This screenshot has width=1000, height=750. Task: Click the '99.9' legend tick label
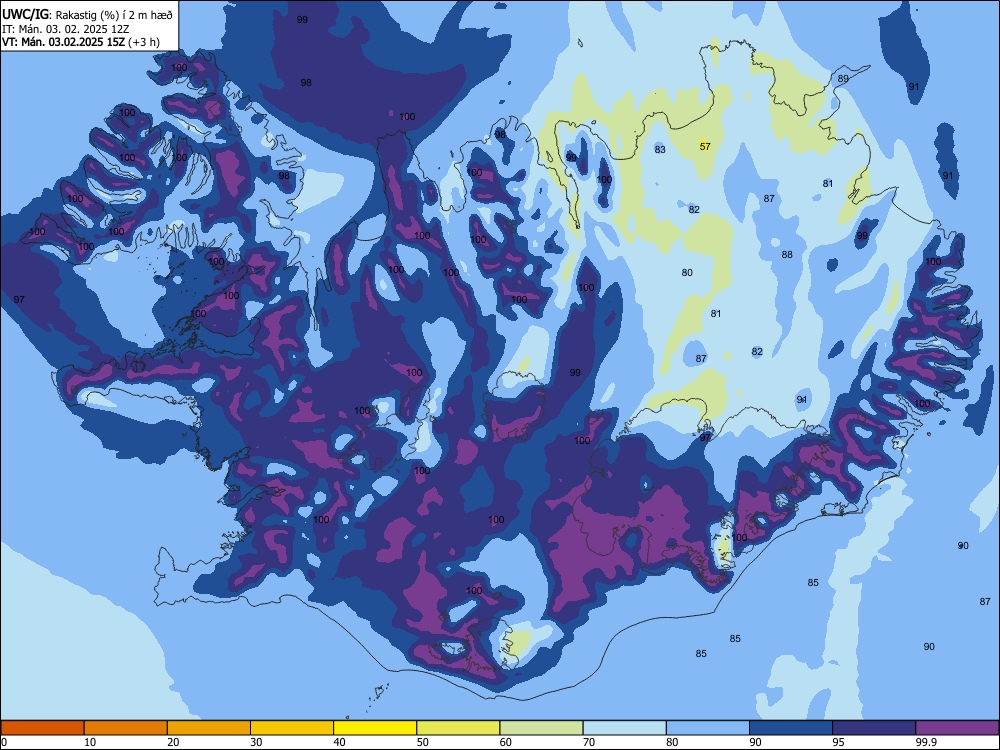point(925,742)
